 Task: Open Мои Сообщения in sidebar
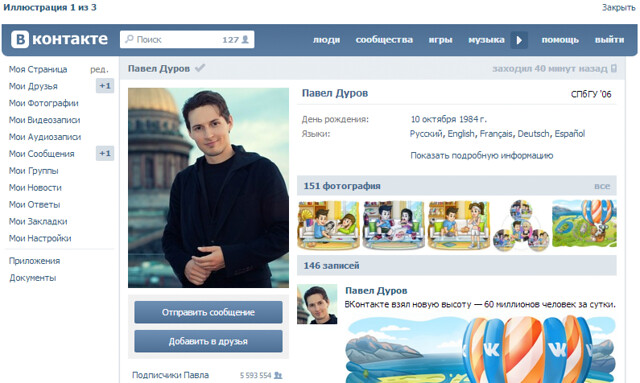[42, 154]
